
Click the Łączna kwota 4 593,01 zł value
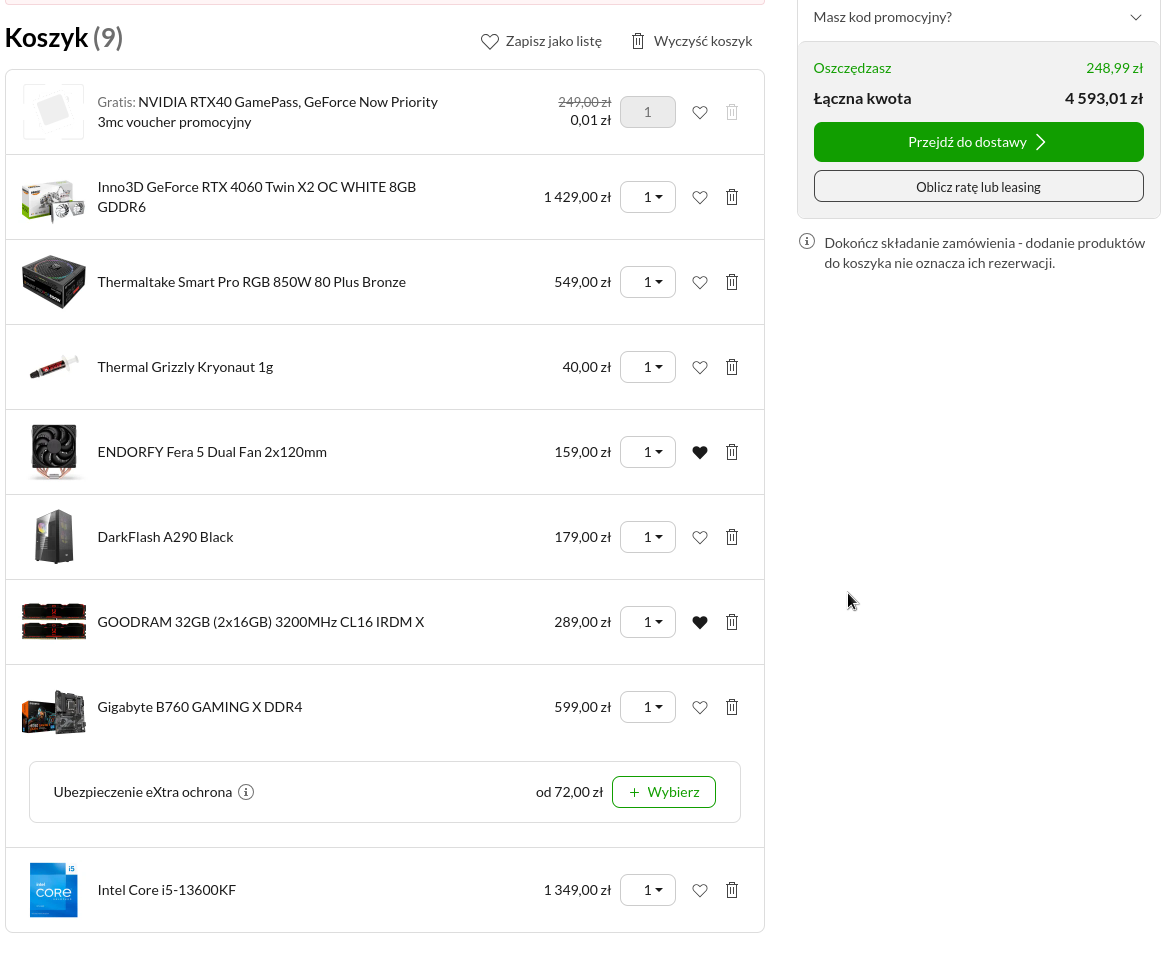click(x=1104, y=99)
